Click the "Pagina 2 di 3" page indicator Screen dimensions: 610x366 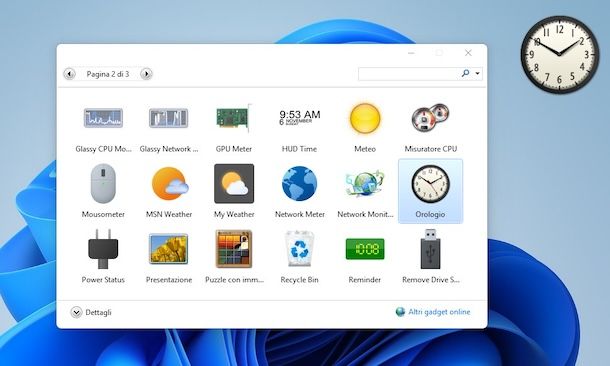coord(108,74)
